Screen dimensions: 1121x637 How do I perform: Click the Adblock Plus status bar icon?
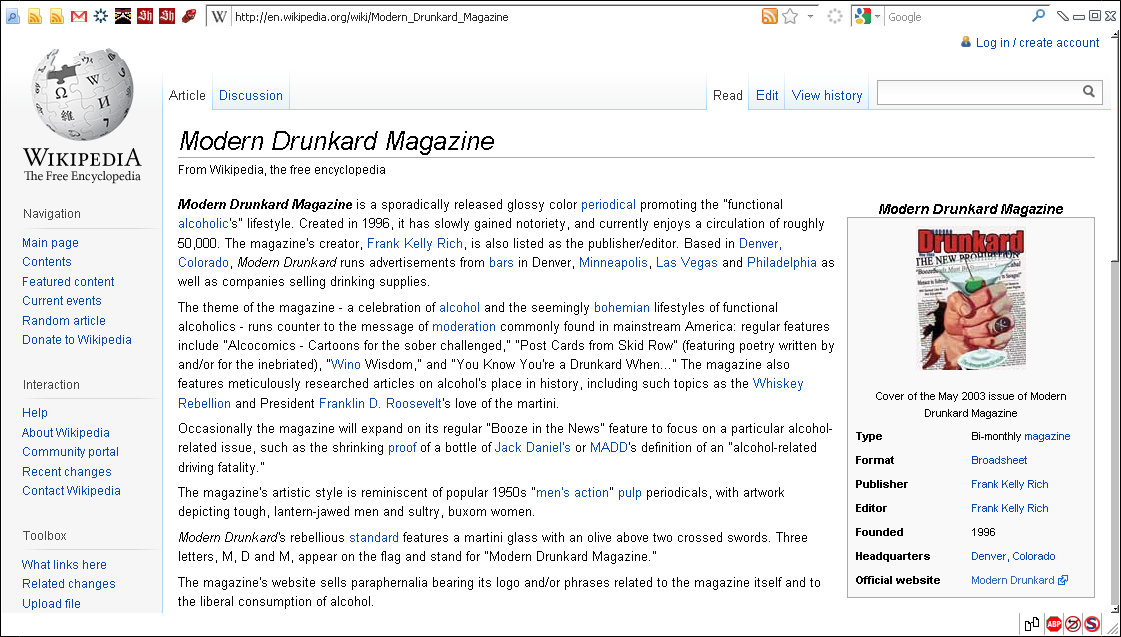coord(1053,624)
